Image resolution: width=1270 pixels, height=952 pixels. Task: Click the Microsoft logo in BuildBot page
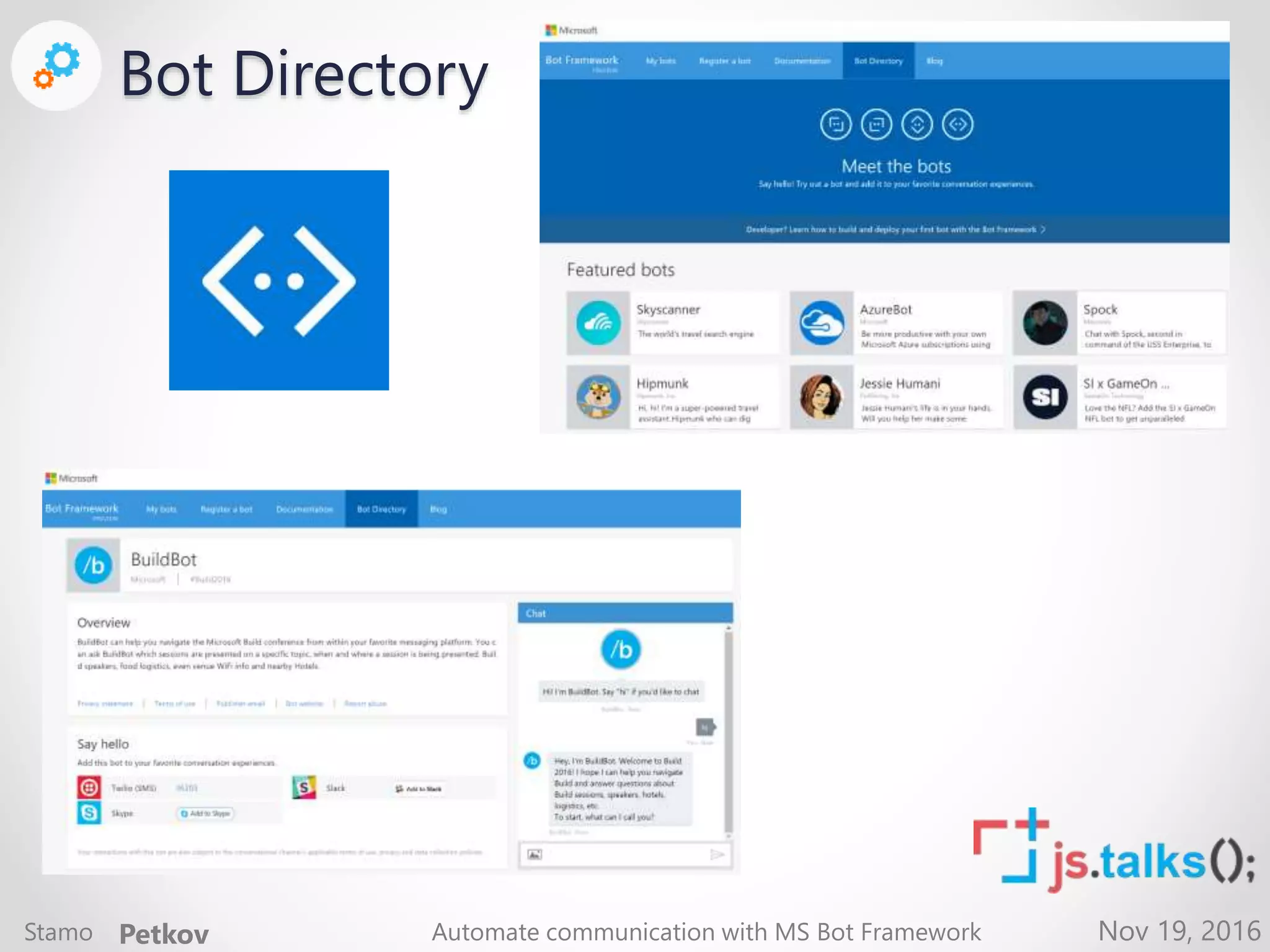(71, 478)
